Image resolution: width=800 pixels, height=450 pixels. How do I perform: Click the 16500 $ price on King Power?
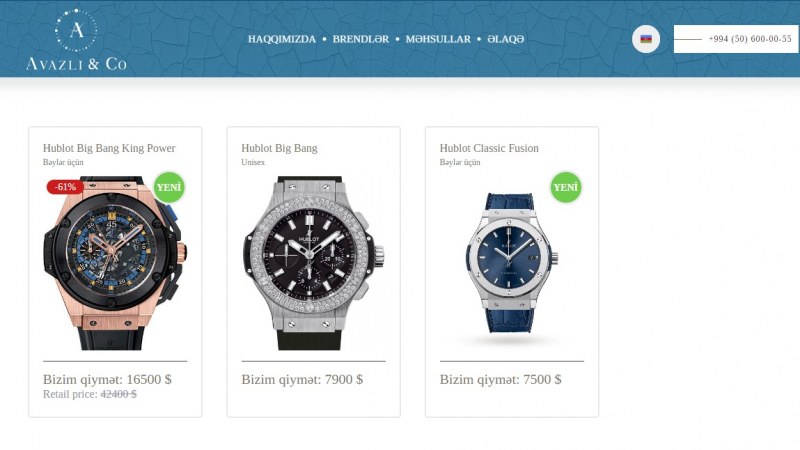click(149, 380)
